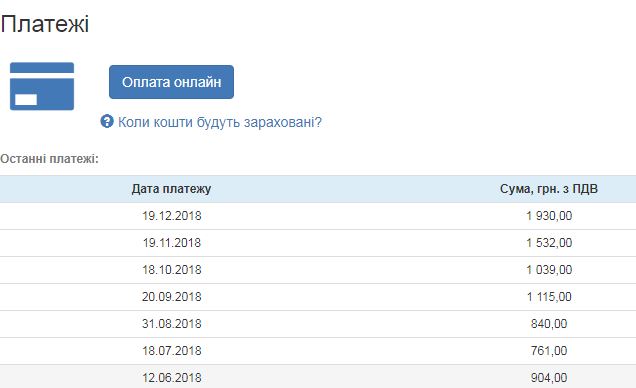
Task: Select the payment date 19.11.2018
Action: [172, 243]
